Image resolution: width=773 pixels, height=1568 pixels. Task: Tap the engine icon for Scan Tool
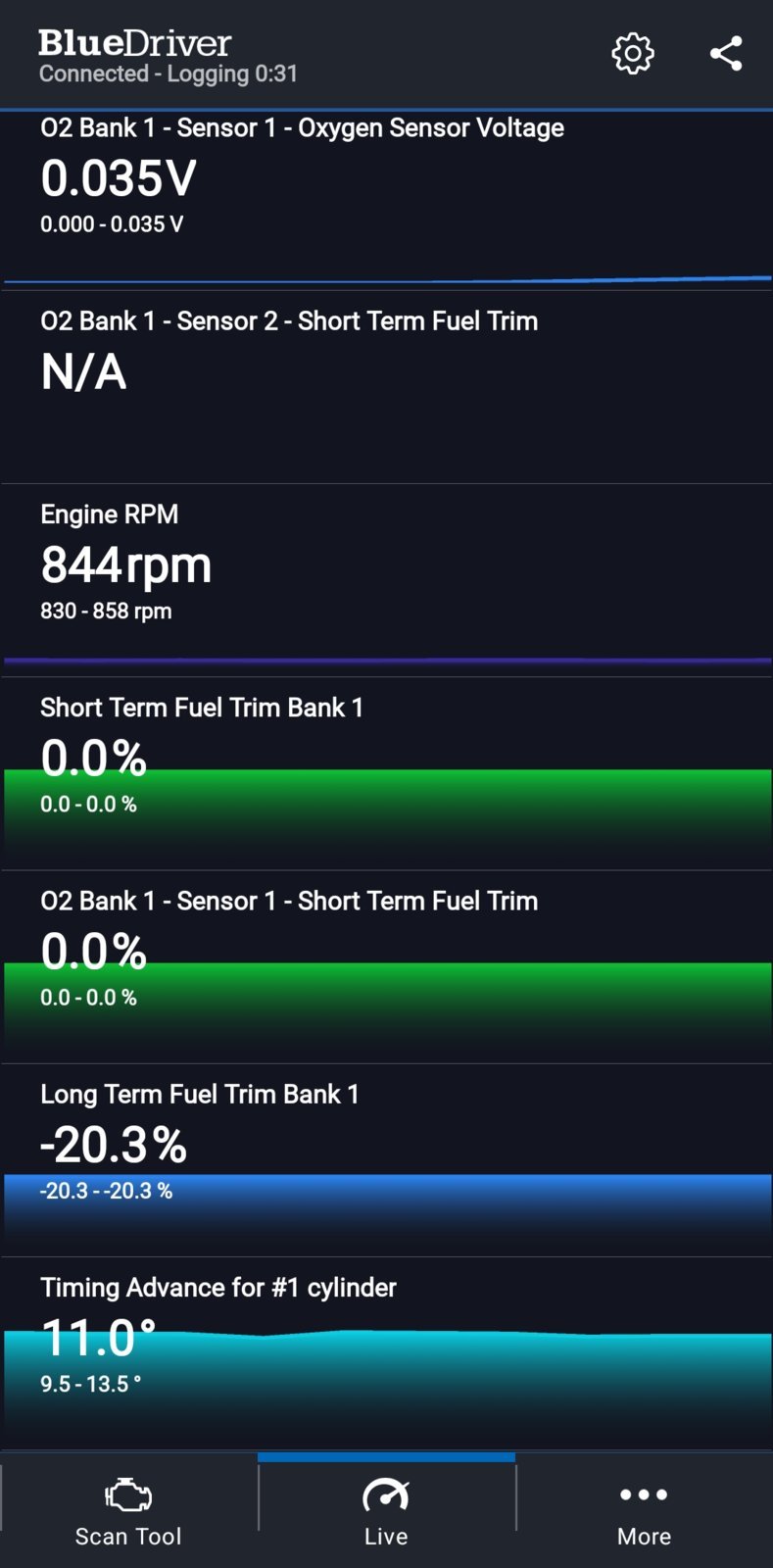[128, 1494]
